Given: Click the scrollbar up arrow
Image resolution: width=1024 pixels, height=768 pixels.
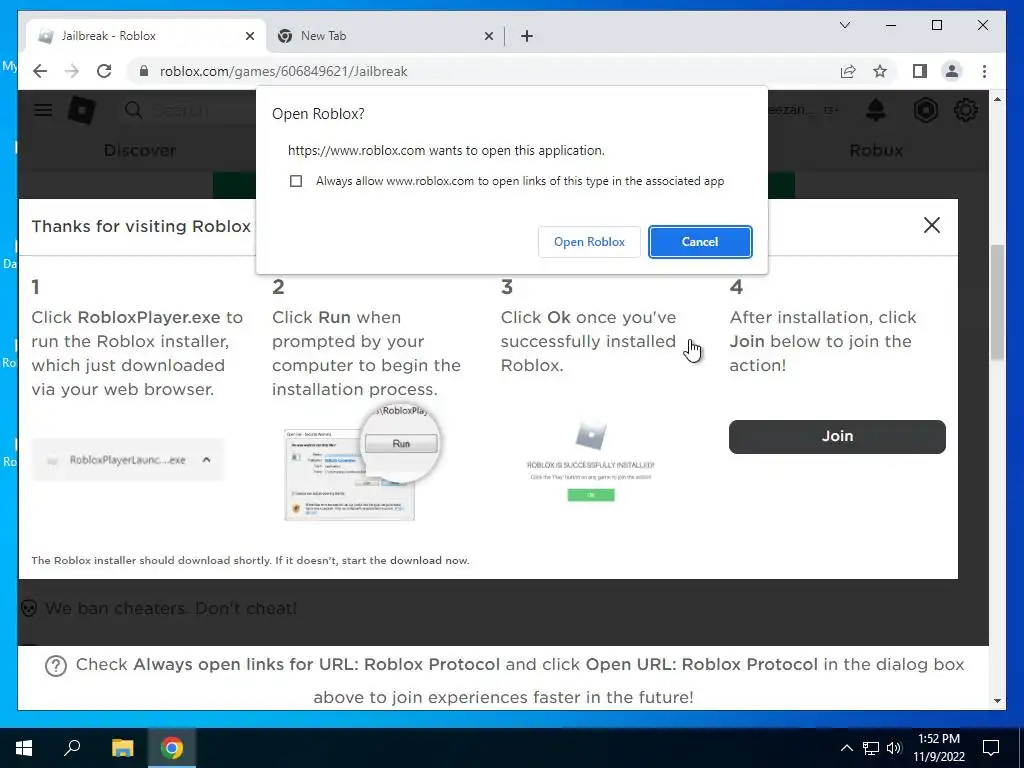Looking at the screenshot, I should pyautogui.click(x=997, y=99).
